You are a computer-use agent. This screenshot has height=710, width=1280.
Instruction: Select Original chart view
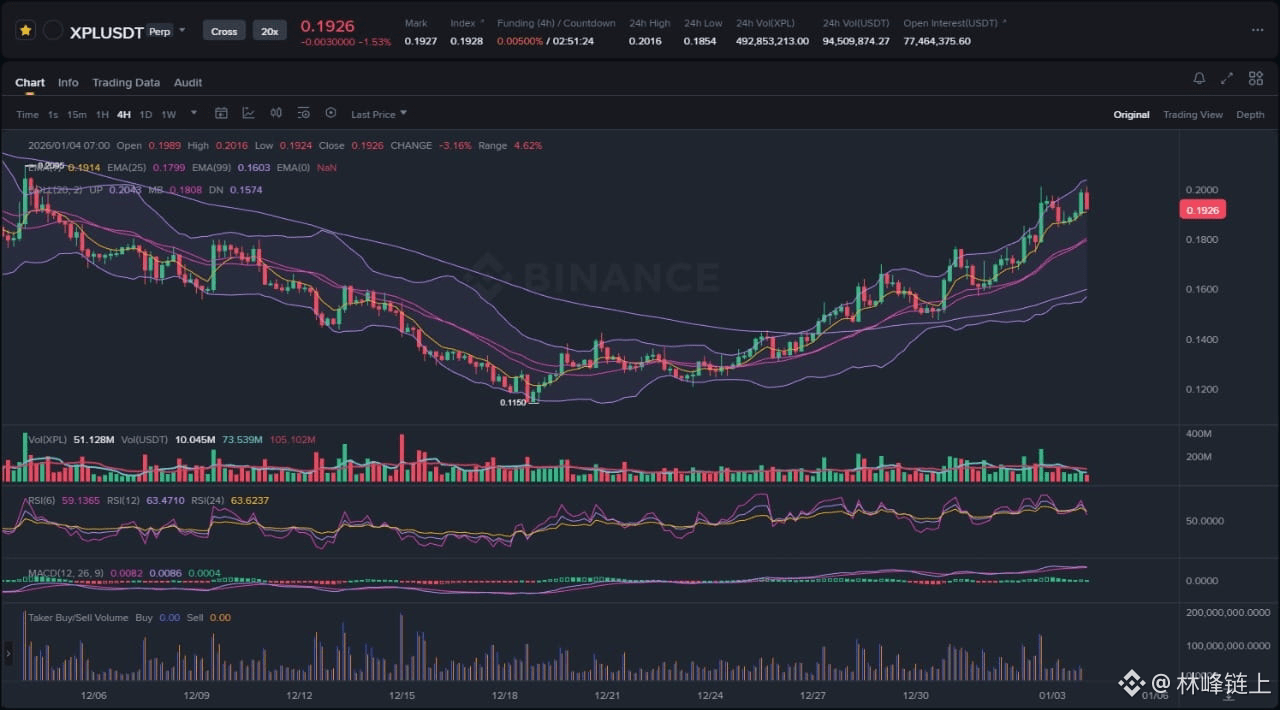coord(1131,115)
